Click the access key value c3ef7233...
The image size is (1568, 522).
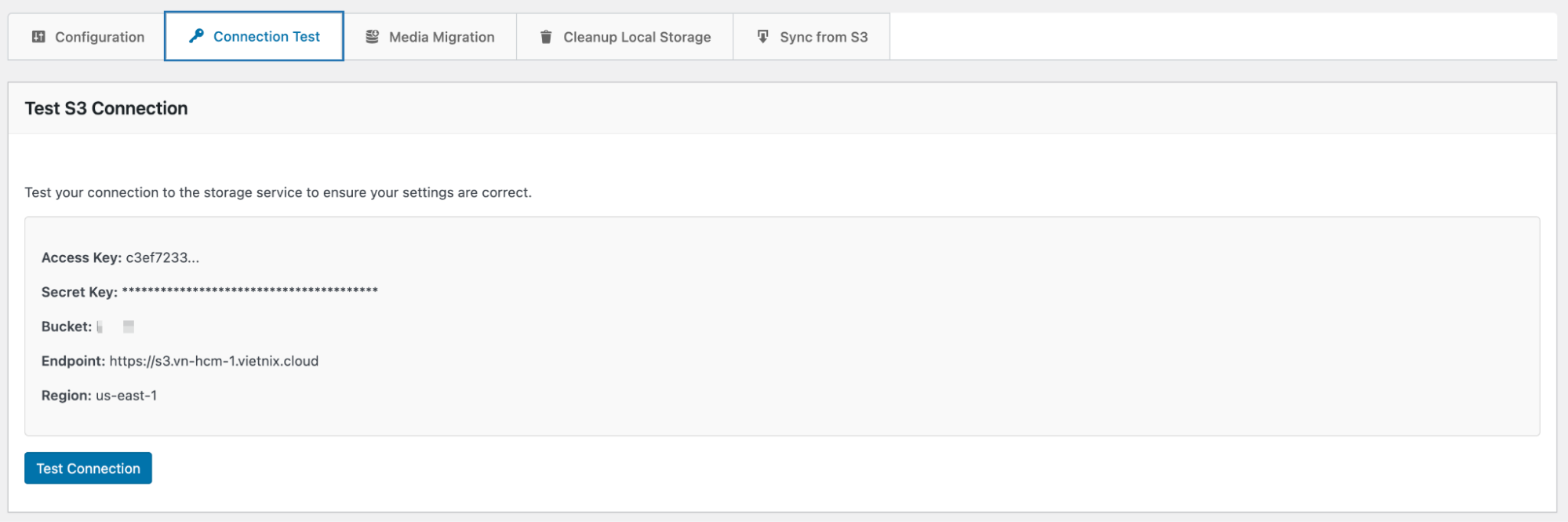162,257
